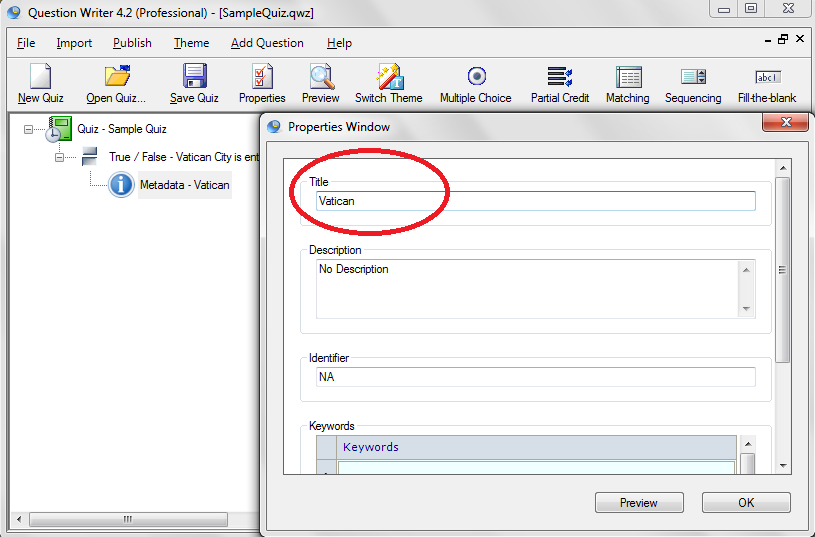Viewport: 815px width, 537px height.
Task: Click the properties panel vertical scroll thumb
Action: (x=782, y=270)
